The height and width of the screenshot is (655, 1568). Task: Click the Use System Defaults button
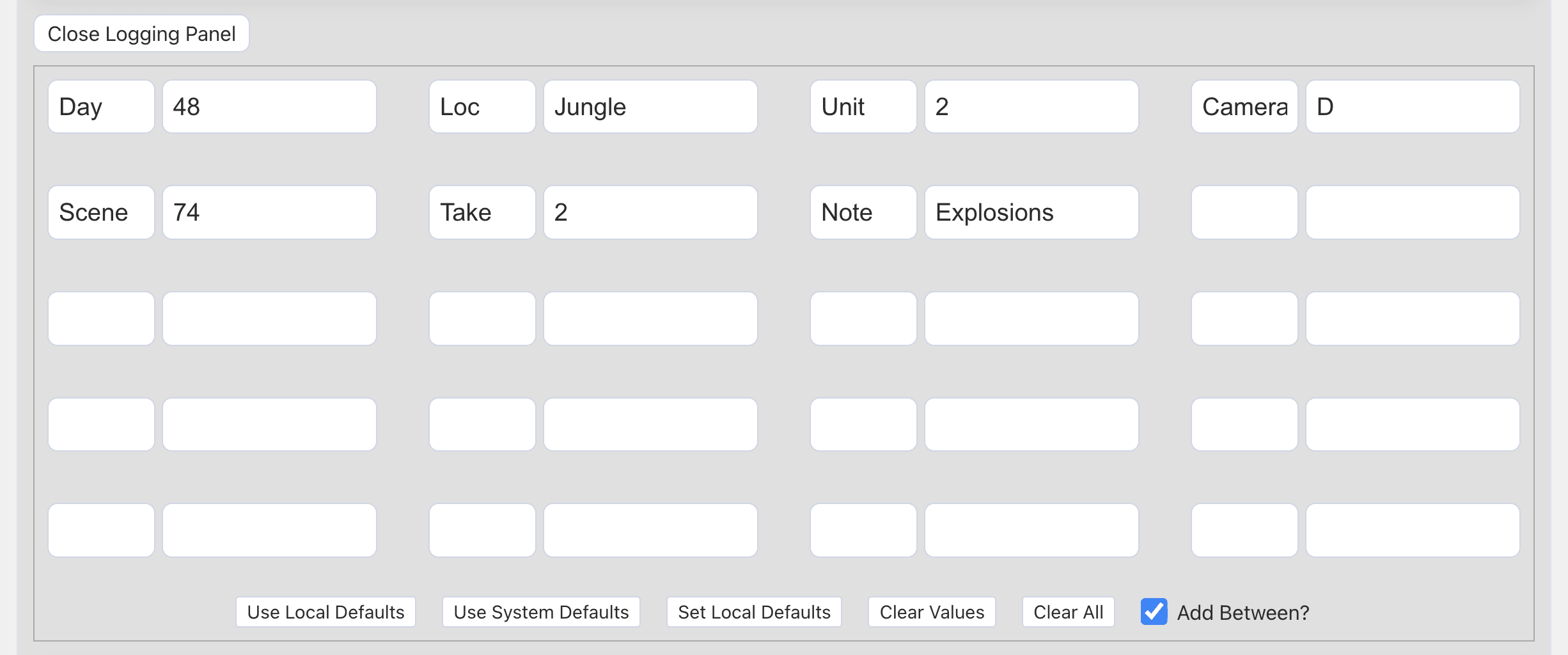(x=540, y=612)
